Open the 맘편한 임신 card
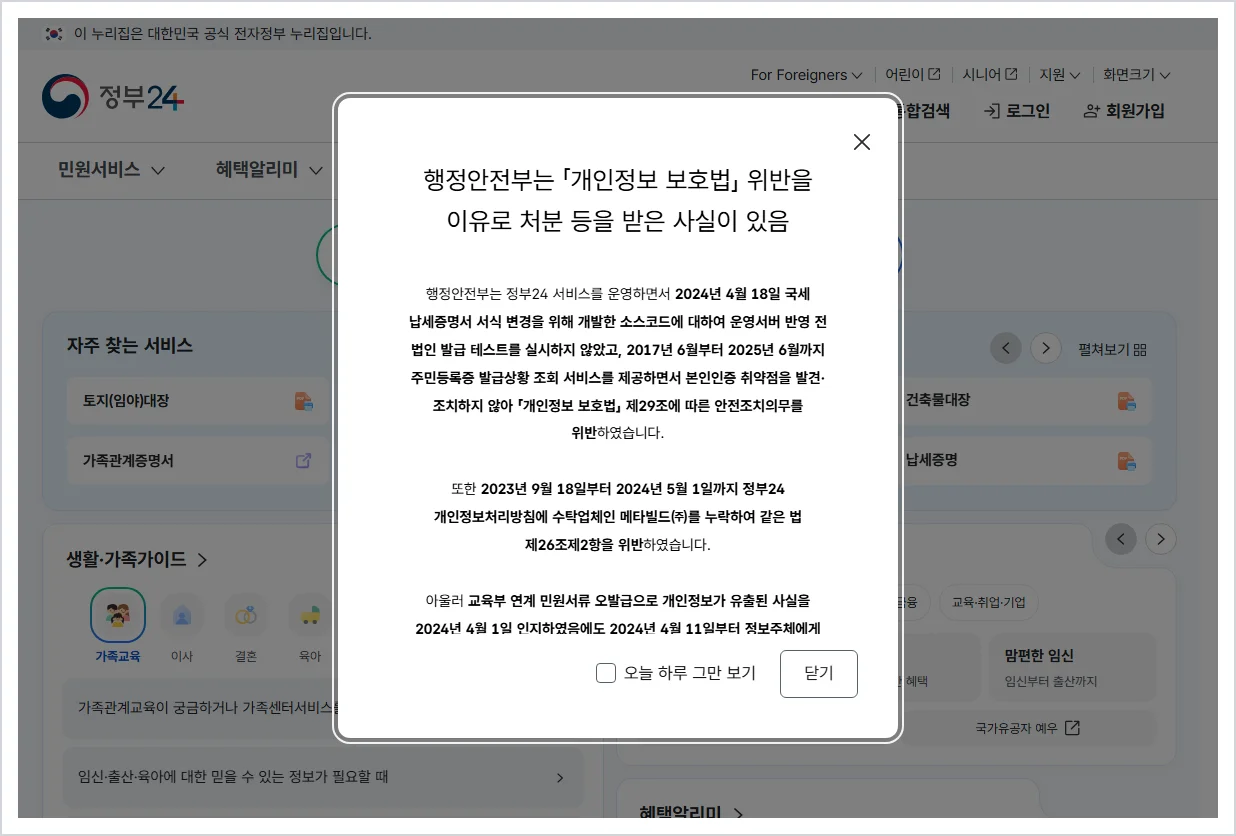This screenshot has height=836, width=1236. pos(1073,668)
